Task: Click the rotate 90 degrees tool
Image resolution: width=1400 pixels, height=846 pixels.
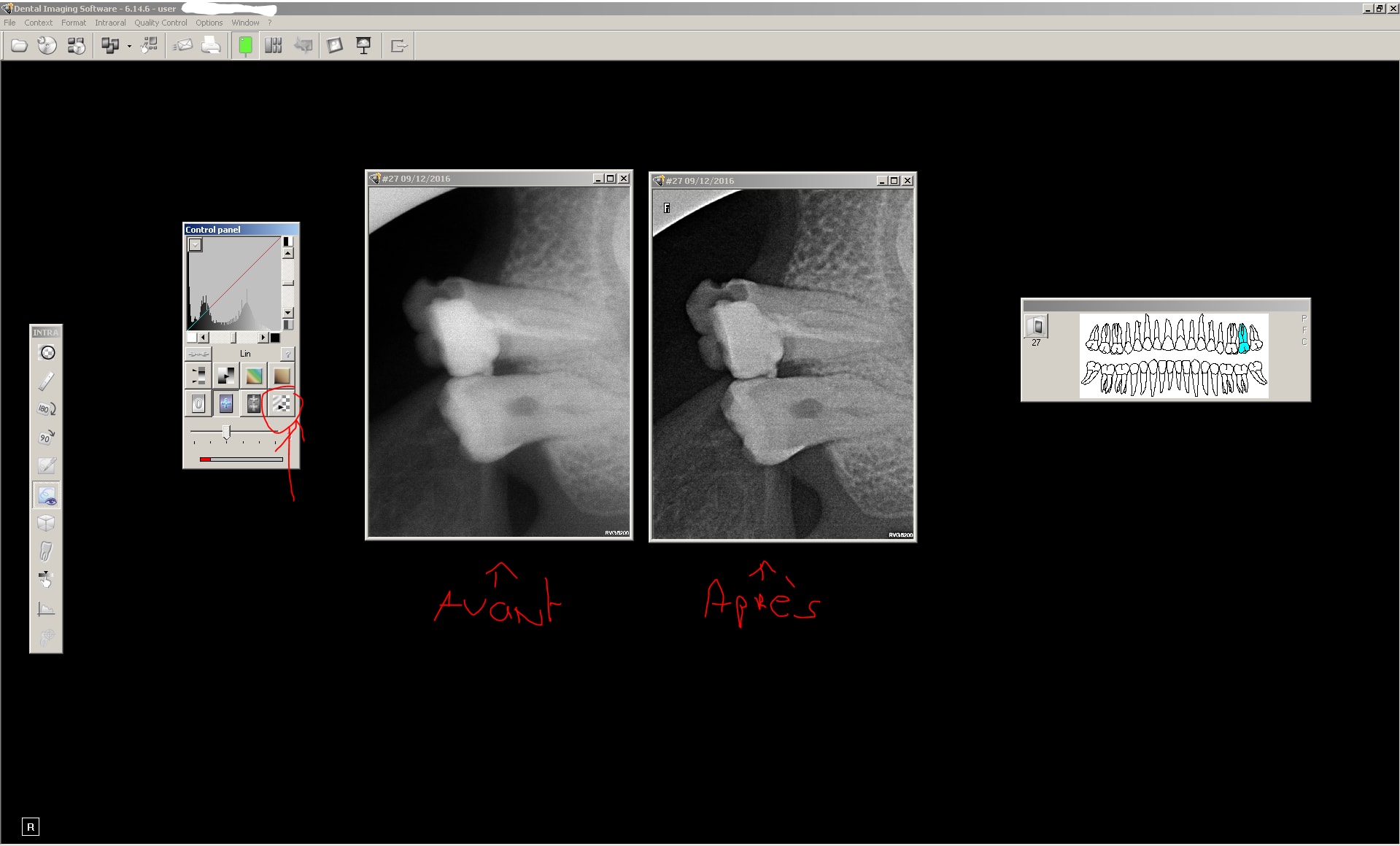Action: (x=46, y=438)
